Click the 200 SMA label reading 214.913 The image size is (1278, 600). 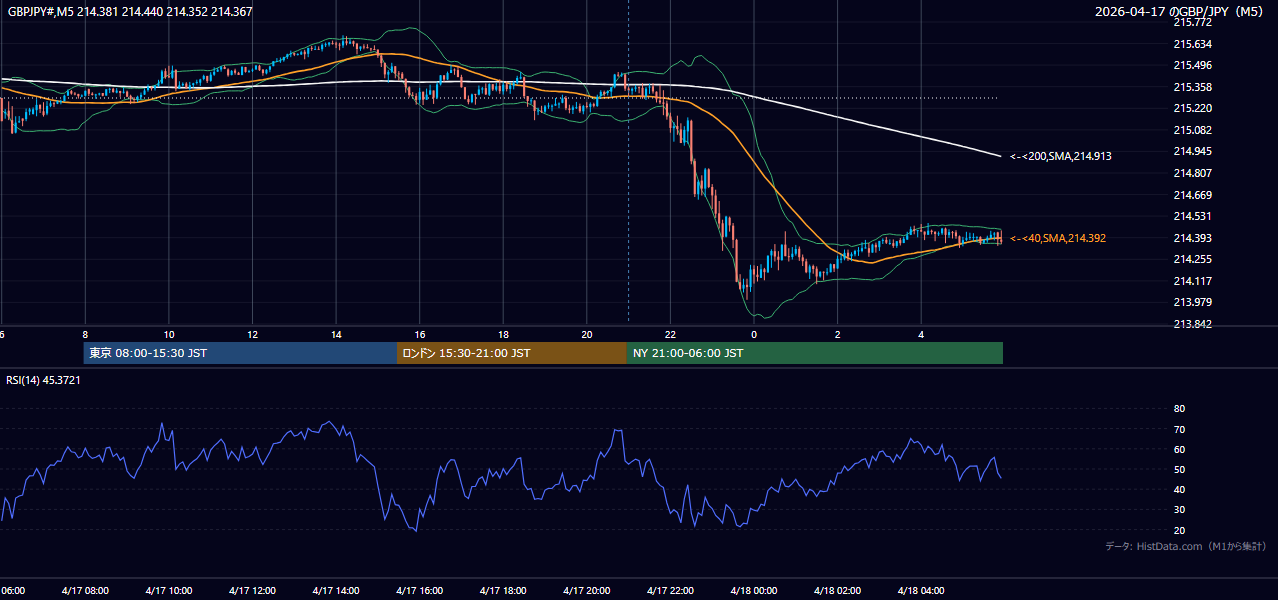[x=1061, y=156]
